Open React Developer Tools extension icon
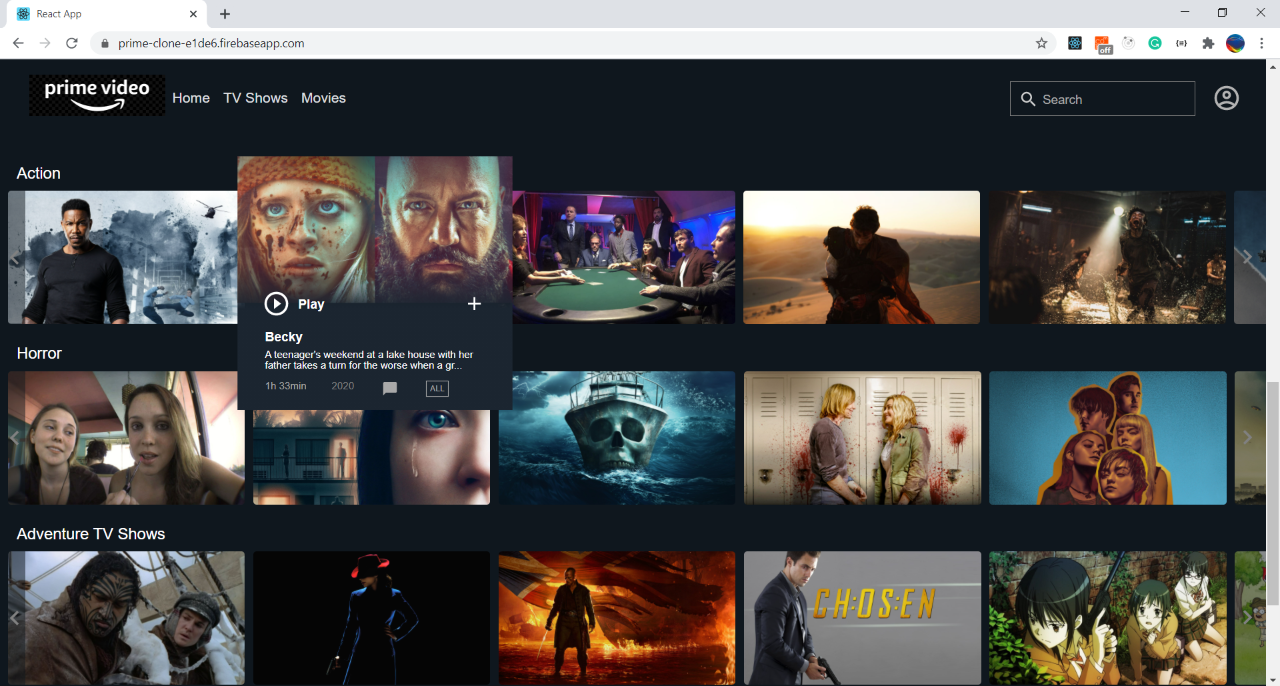The image size is (1280, 686). (x=1075, y=43)
